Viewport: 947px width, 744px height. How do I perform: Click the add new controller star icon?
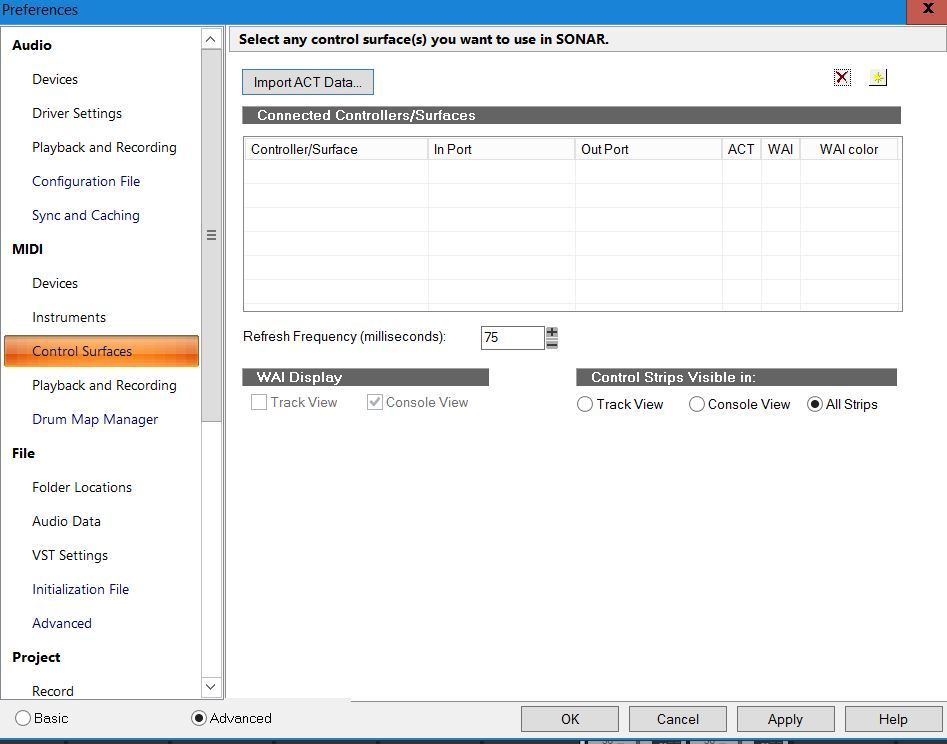click(x=878, y=78)
